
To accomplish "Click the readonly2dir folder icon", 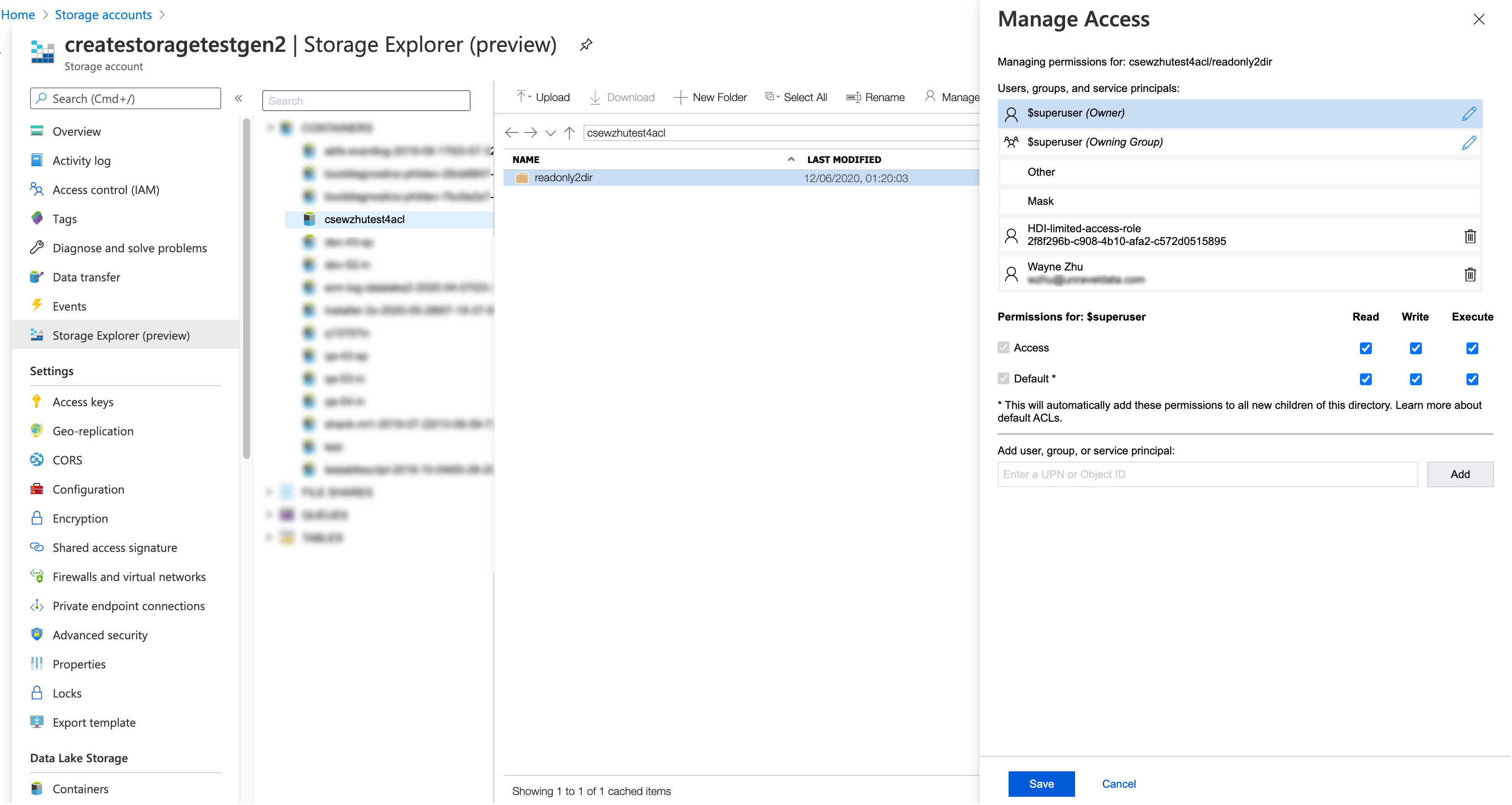I will [x=522, y=178].
